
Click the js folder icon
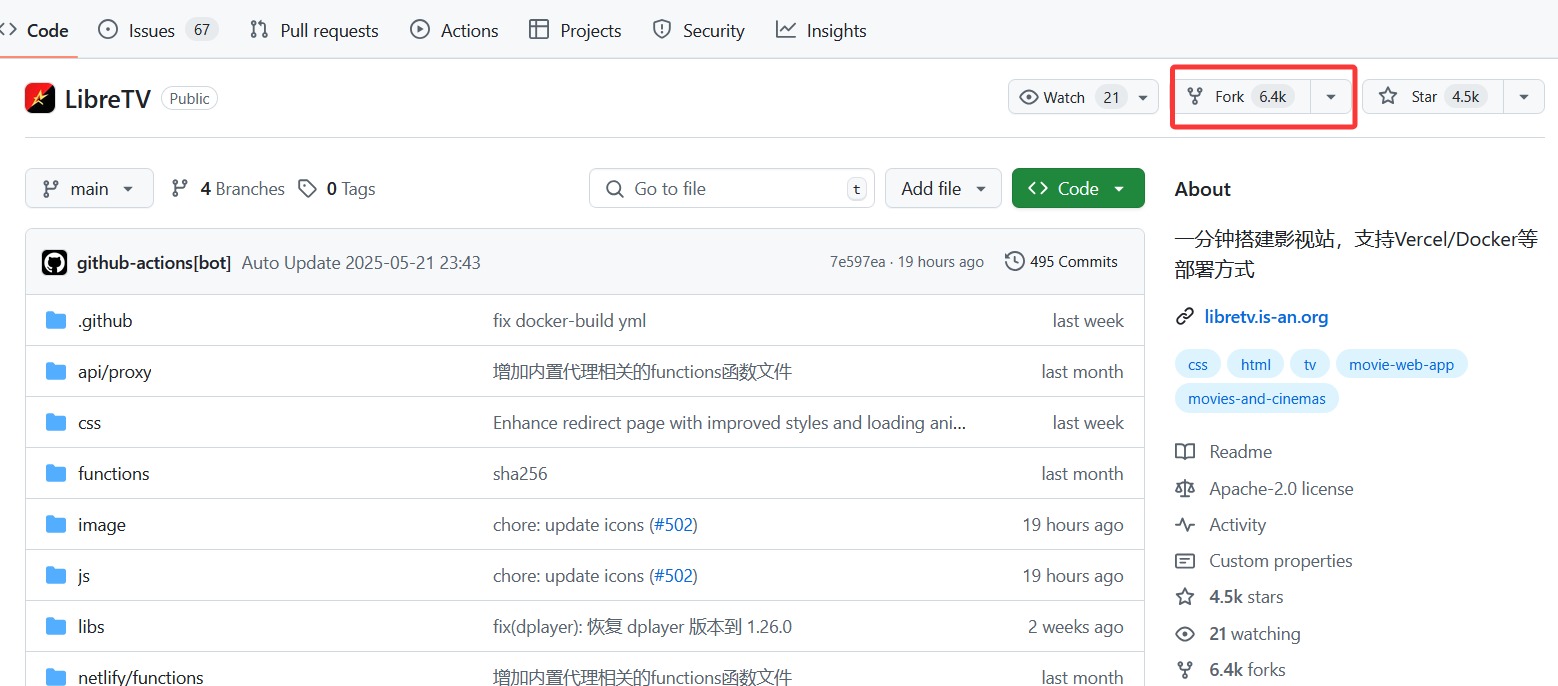pos(56,576)
